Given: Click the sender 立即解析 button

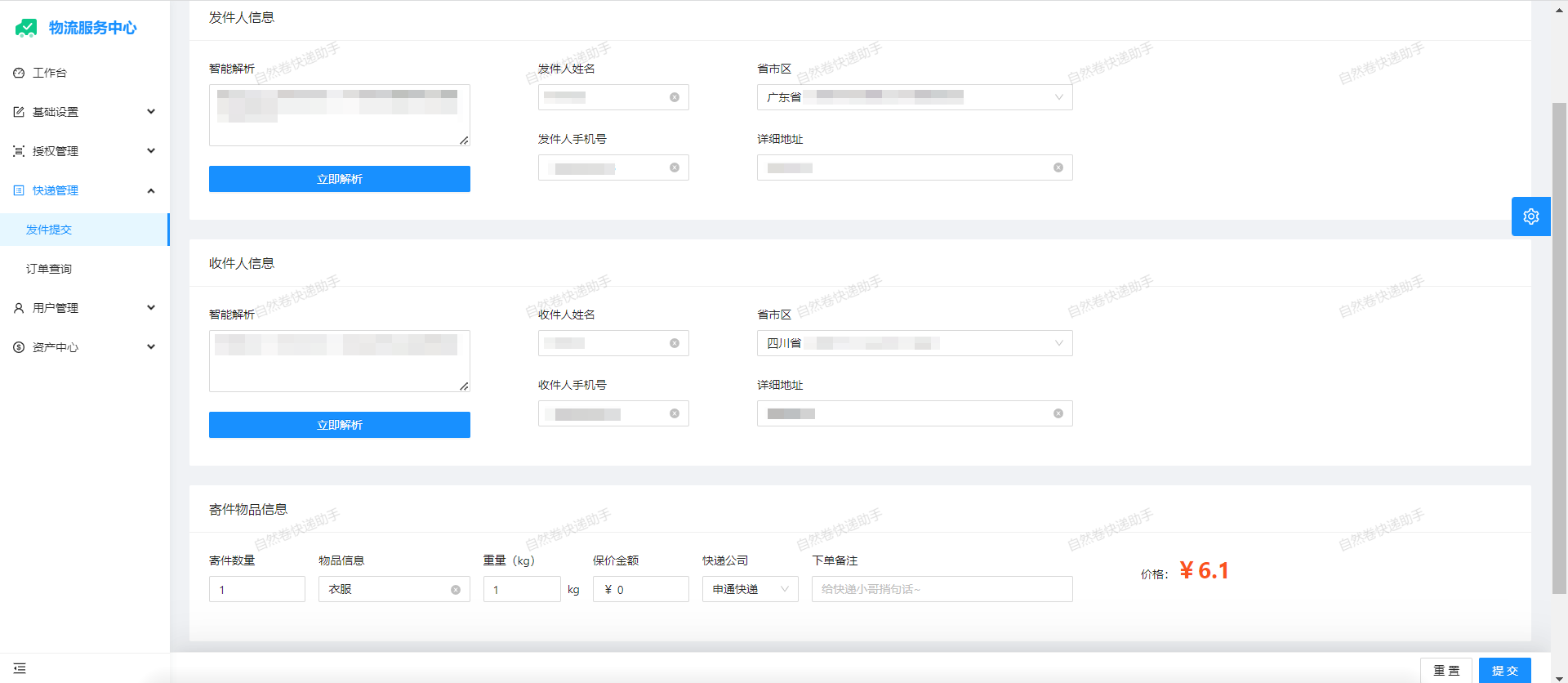Looking at the screenshot, I should point(339,179).
